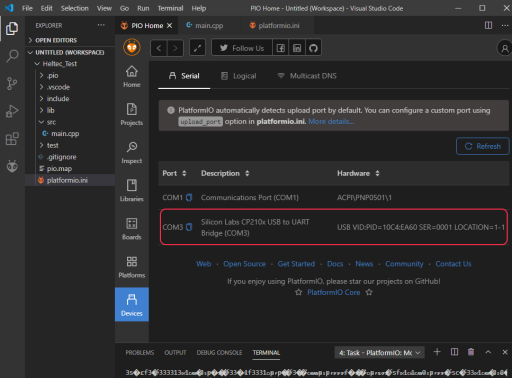The image size is (512, 378).
Task: Open the Libraries section
Action: coord(132,191)
